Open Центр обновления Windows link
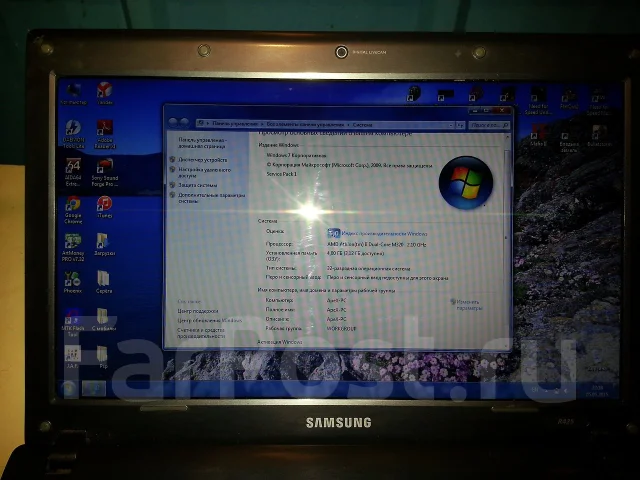 click(x=209, y=321)
